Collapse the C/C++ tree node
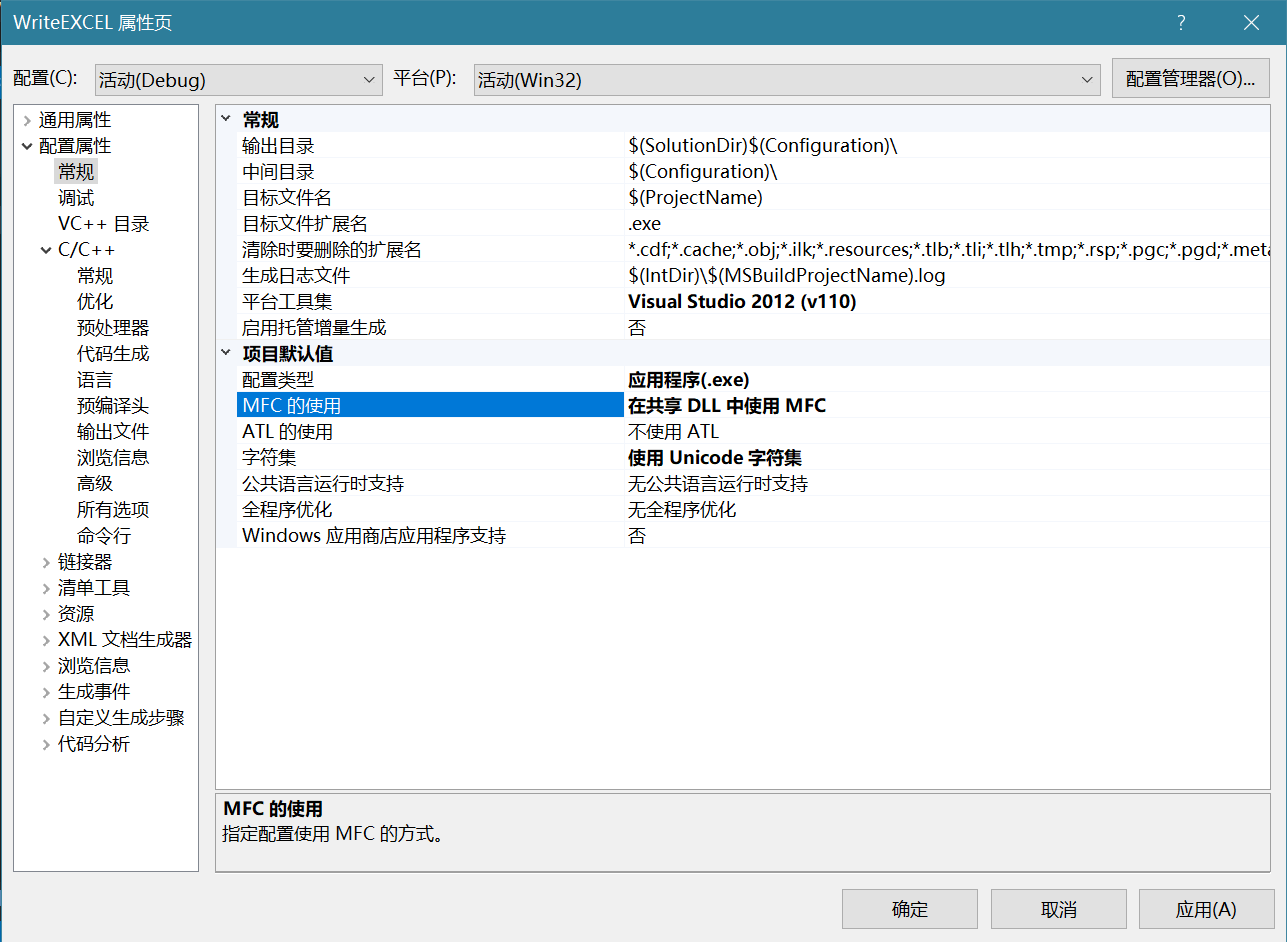 click(46, 251)
